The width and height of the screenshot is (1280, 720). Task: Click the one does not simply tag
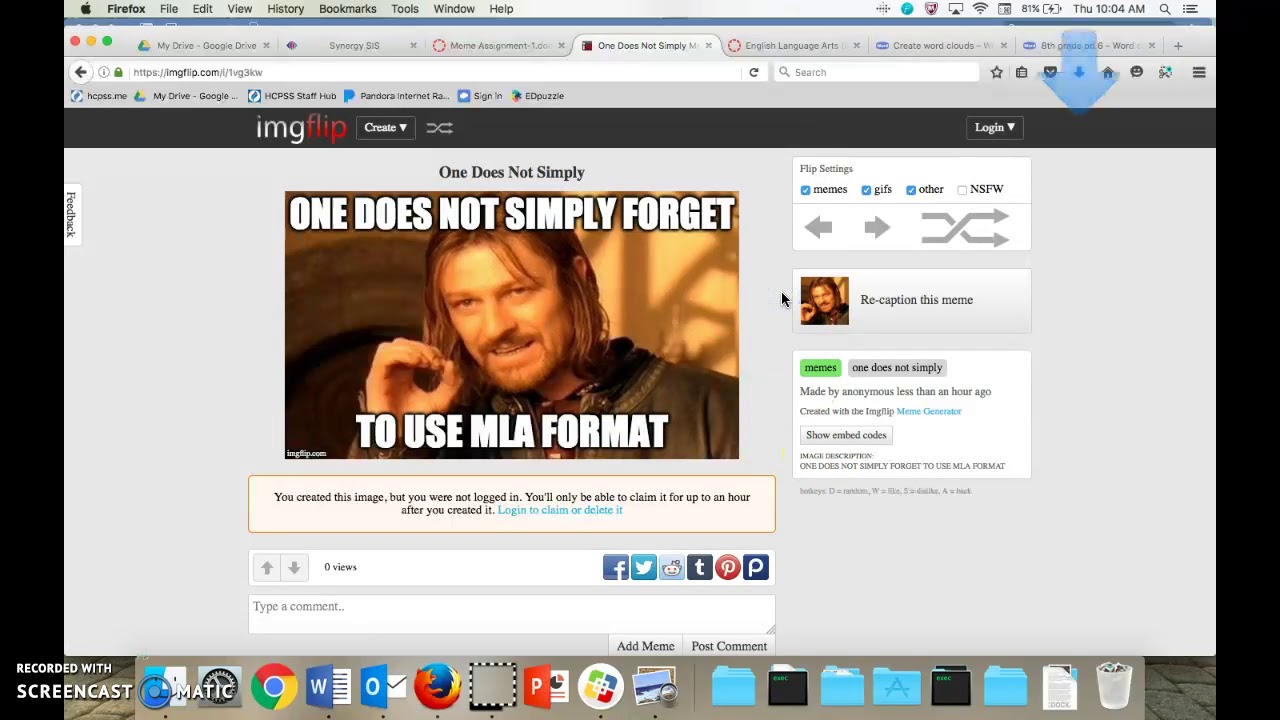pyautogui.click(x=897, y=368)
